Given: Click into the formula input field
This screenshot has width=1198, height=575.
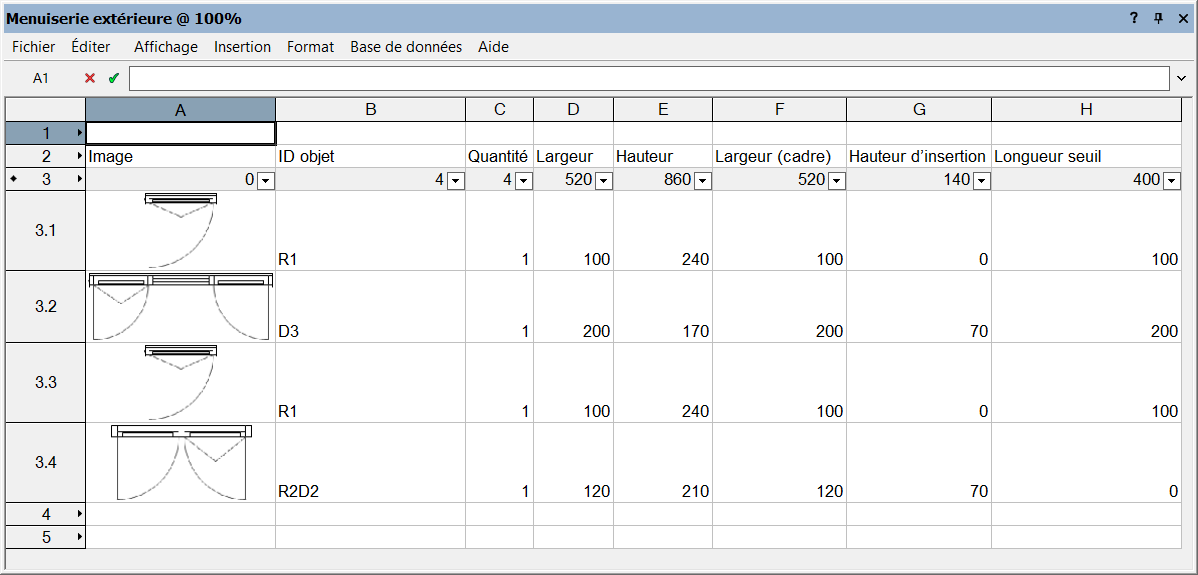Looking at the screenshot, I should pyautogui.click(x=648, y=78).
